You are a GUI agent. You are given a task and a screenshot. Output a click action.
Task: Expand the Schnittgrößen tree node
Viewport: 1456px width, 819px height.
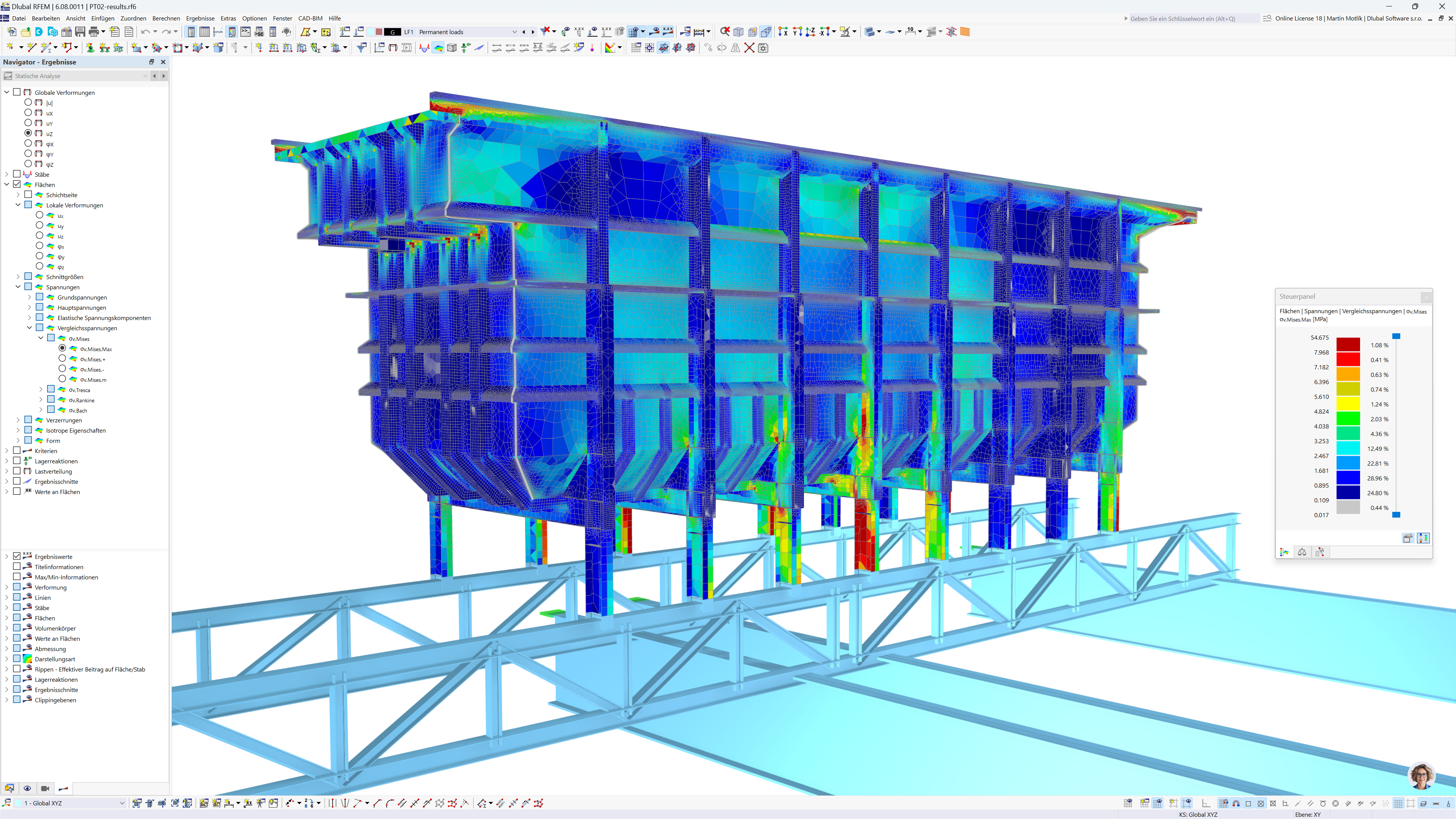(x=18, y=276)
